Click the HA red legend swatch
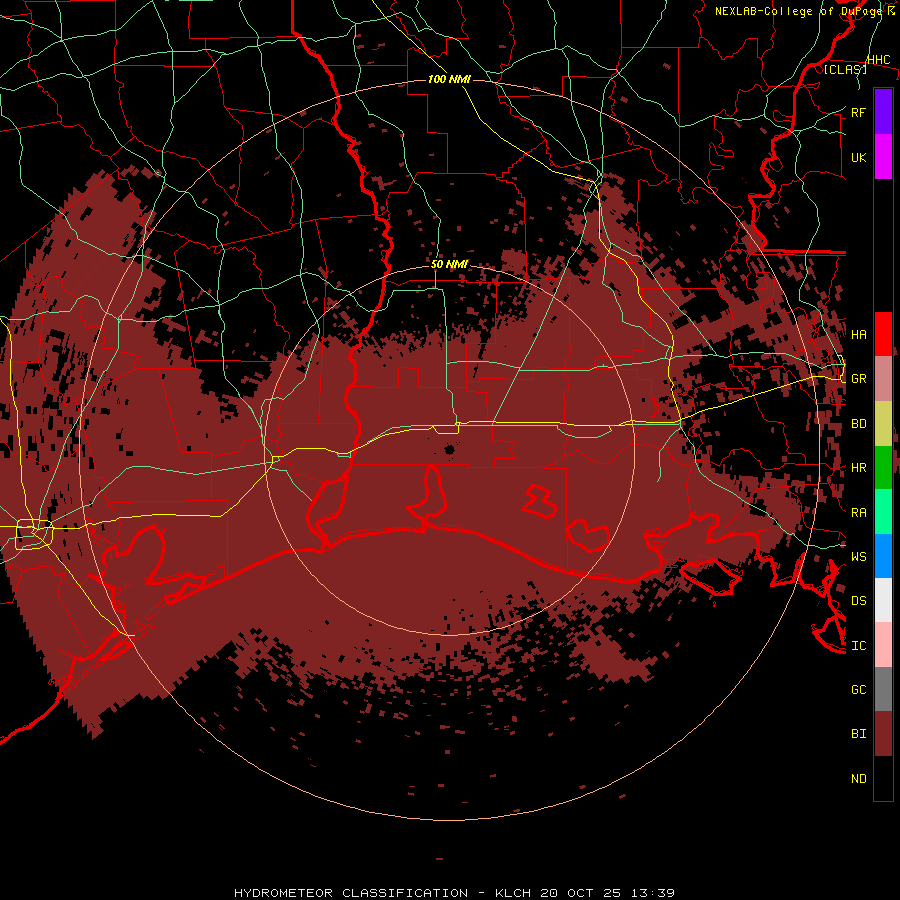900x900 pixels. (883, 334)
